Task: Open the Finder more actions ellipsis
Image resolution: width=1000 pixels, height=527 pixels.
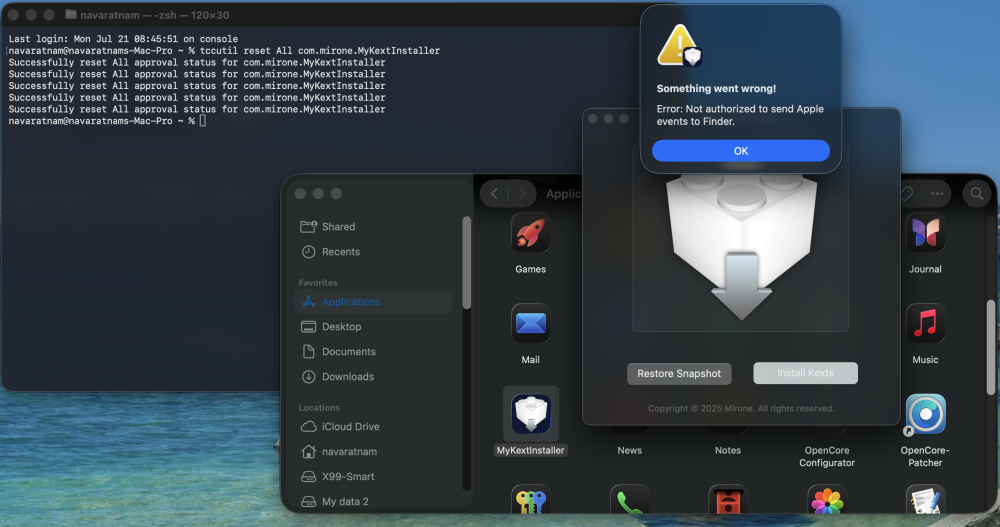Action: [937, 193]
